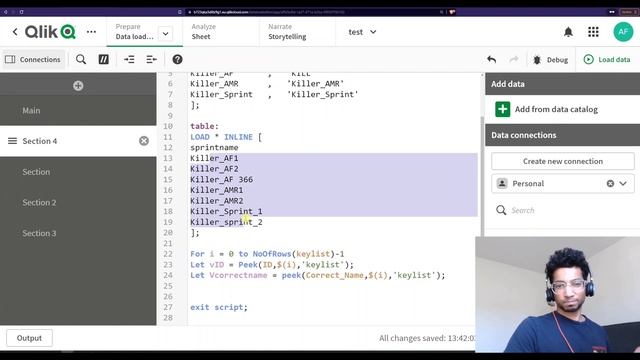Redo the last edit
Viewport: 640px width, 360px height.
coord(514,60)
